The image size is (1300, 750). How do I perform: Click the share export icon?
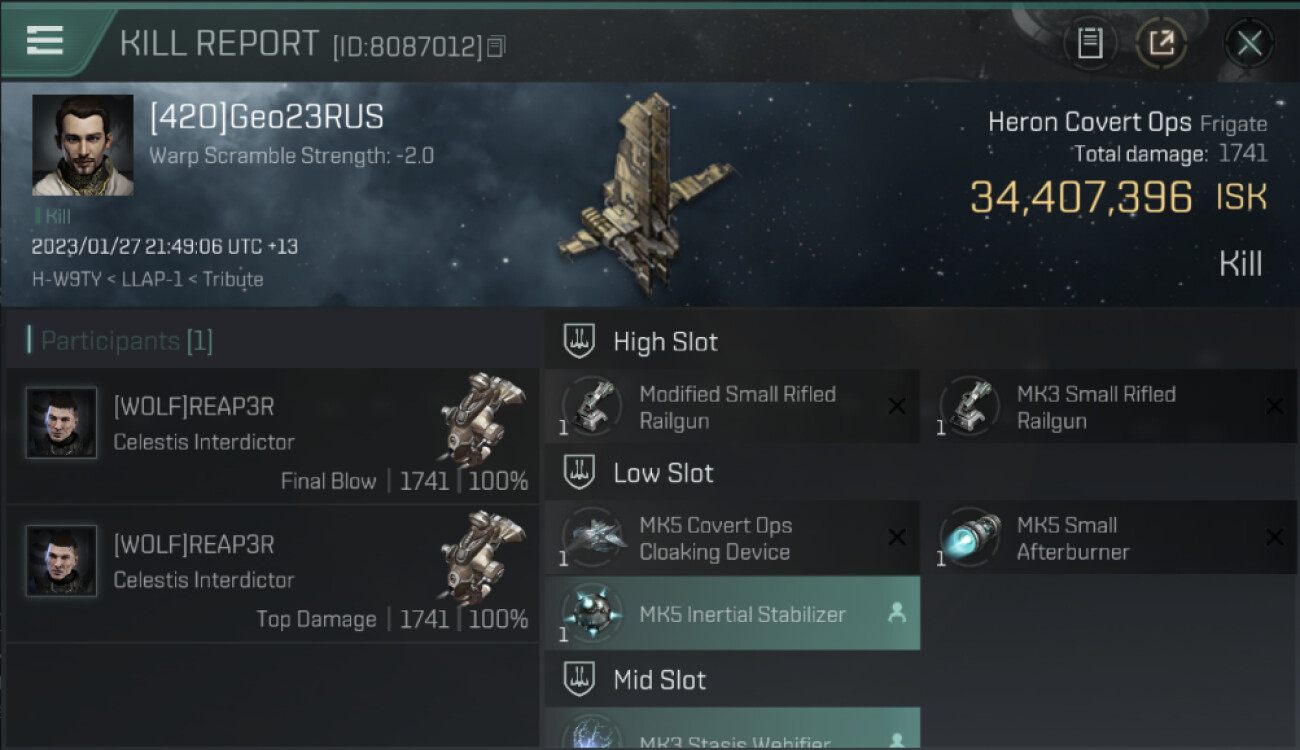coord(1161,43)
